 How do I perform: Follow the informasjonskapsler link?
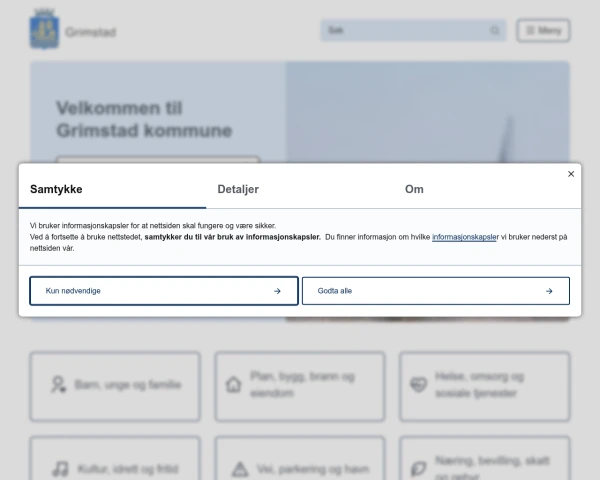(x=465, y=237)
